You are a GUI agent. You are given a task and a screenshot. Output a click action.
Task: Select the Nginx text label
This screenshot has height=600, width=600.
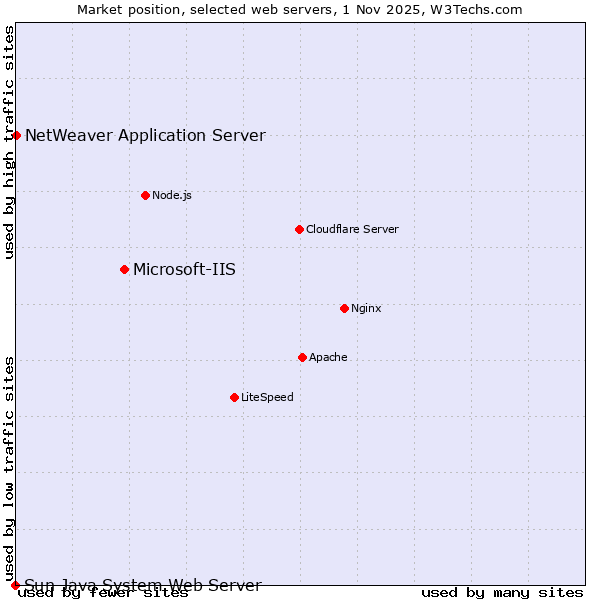click(x=366, y=308)
